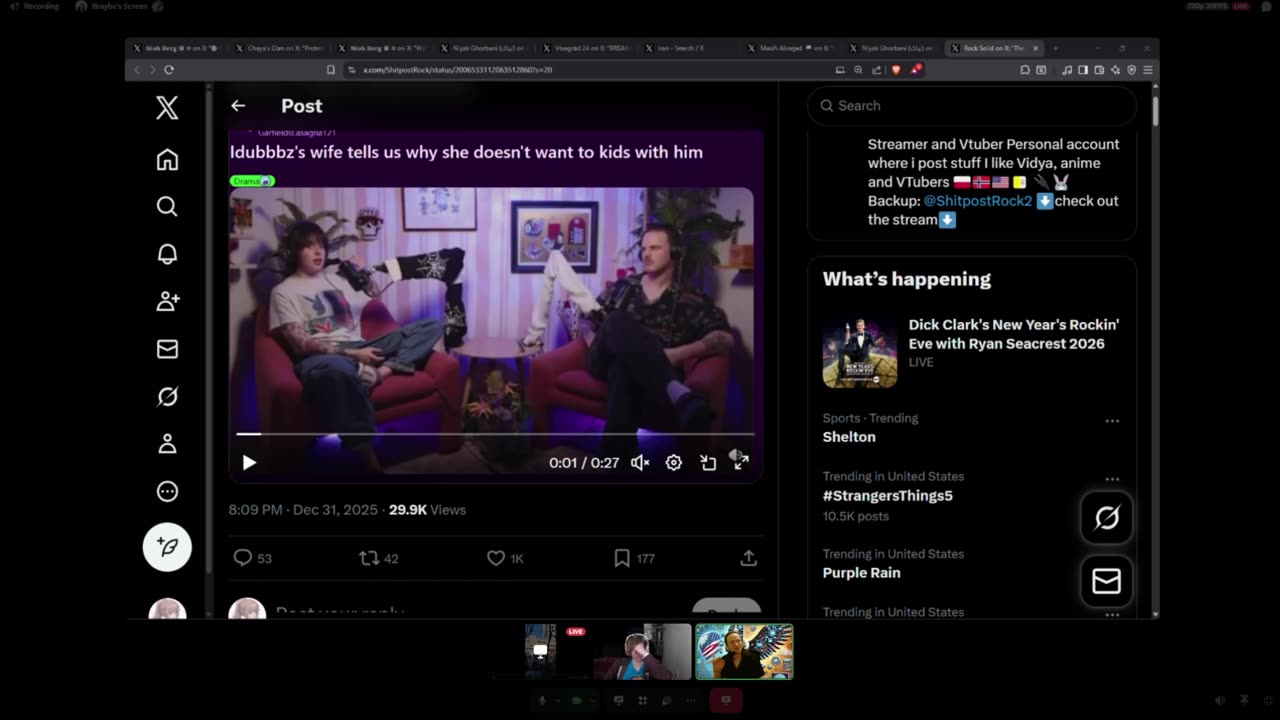Open Follow people icon in sidebar
The width and height of the screenshot is (1280, 720).
click(x=167, y=301)
